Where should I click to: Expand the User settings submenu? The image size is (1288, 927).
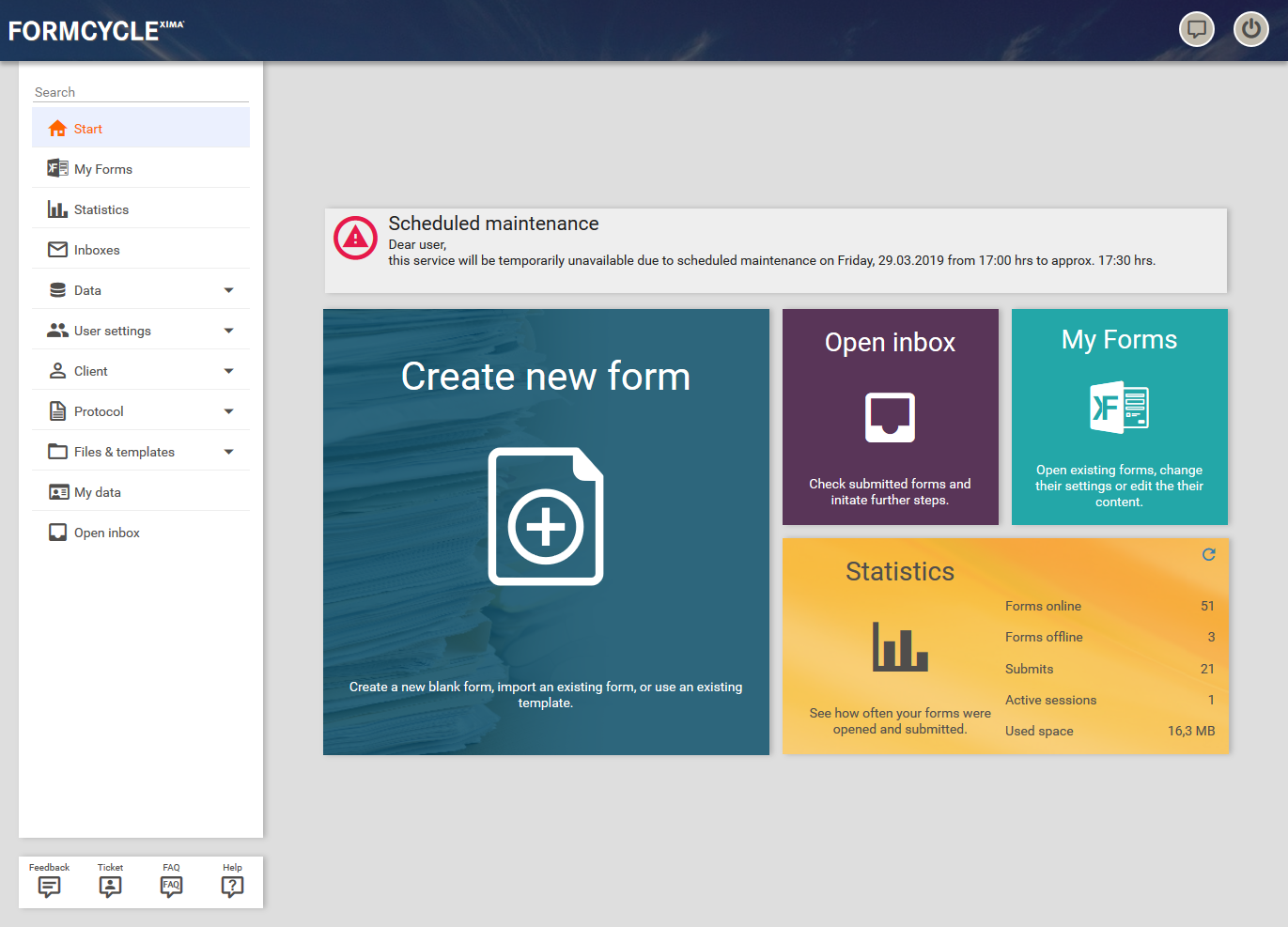(x=228, y=331)
